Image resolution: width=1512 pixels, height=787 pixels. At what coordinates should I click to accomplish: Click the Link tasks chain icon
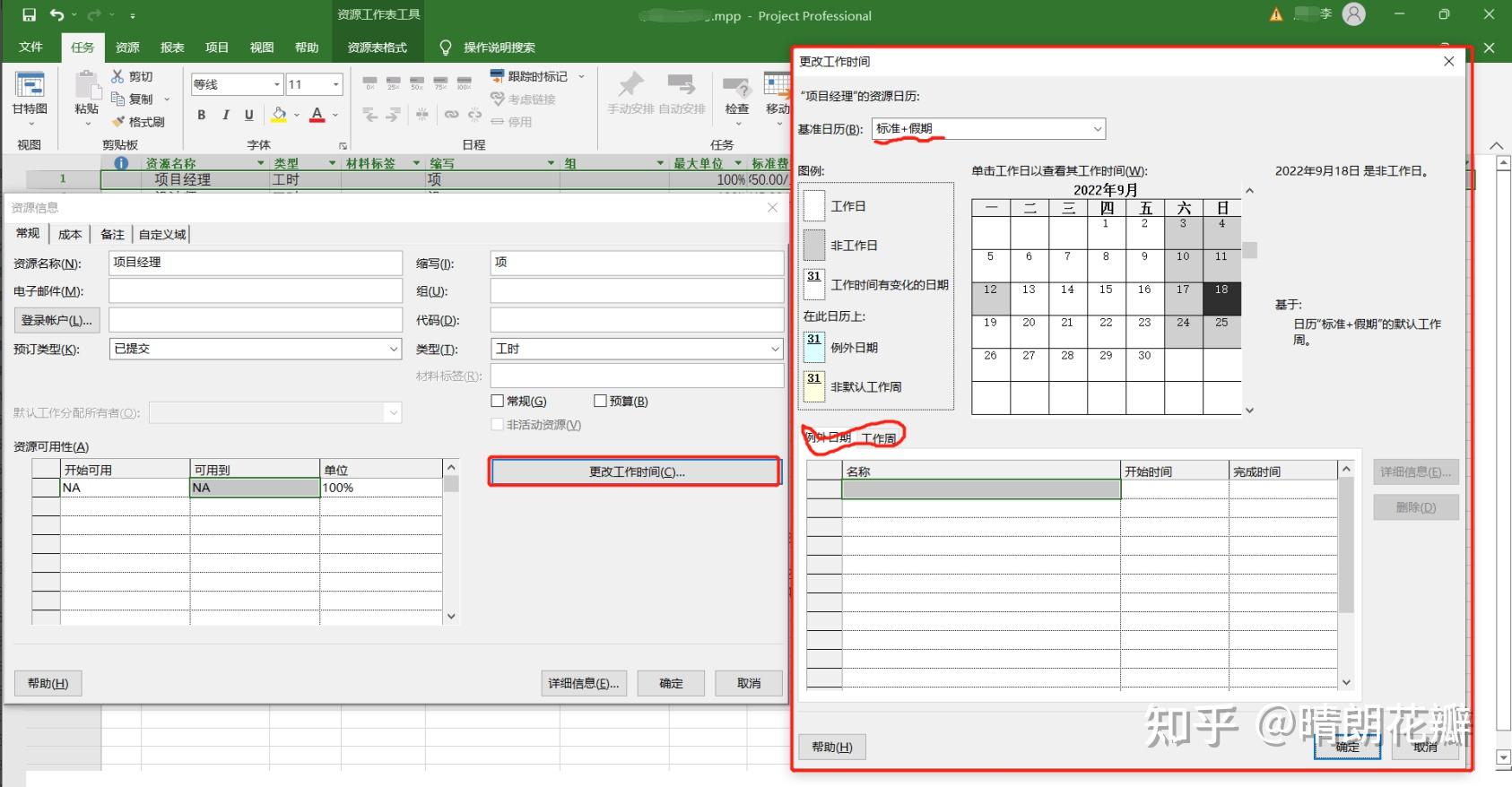pos(451,115)
